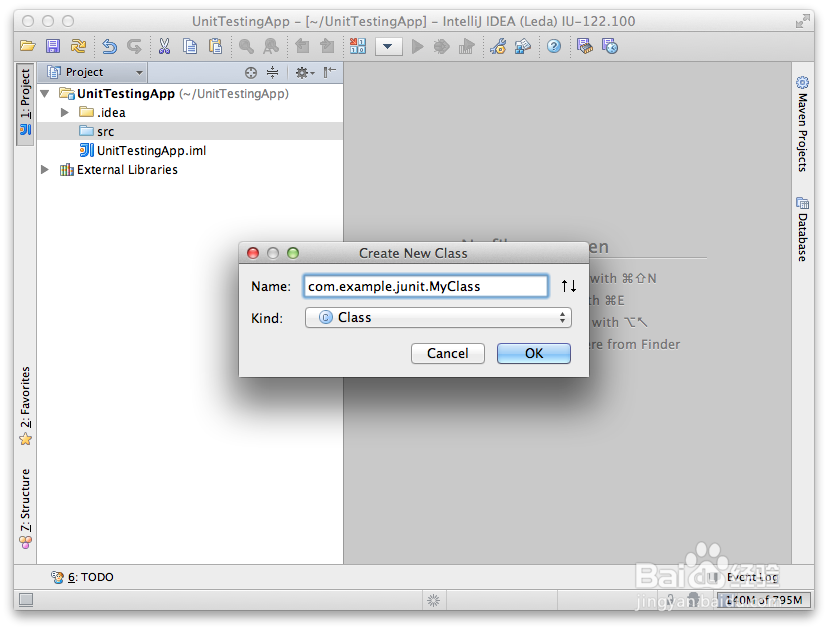Click the memory usage indicator
The image size is (828, 630).
pyautogui.click(x=763, y=600)
